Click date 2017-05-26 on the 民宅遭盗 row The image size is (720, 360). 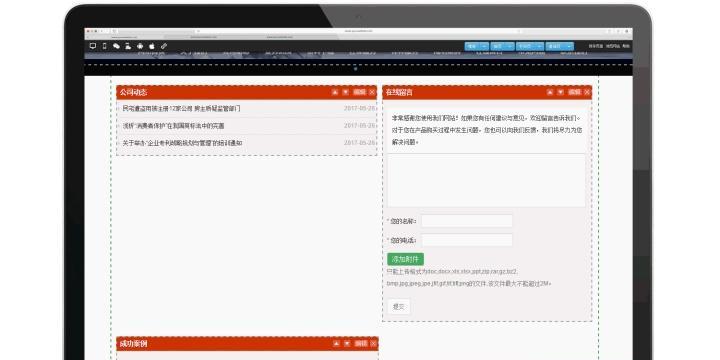coord(359,109)
